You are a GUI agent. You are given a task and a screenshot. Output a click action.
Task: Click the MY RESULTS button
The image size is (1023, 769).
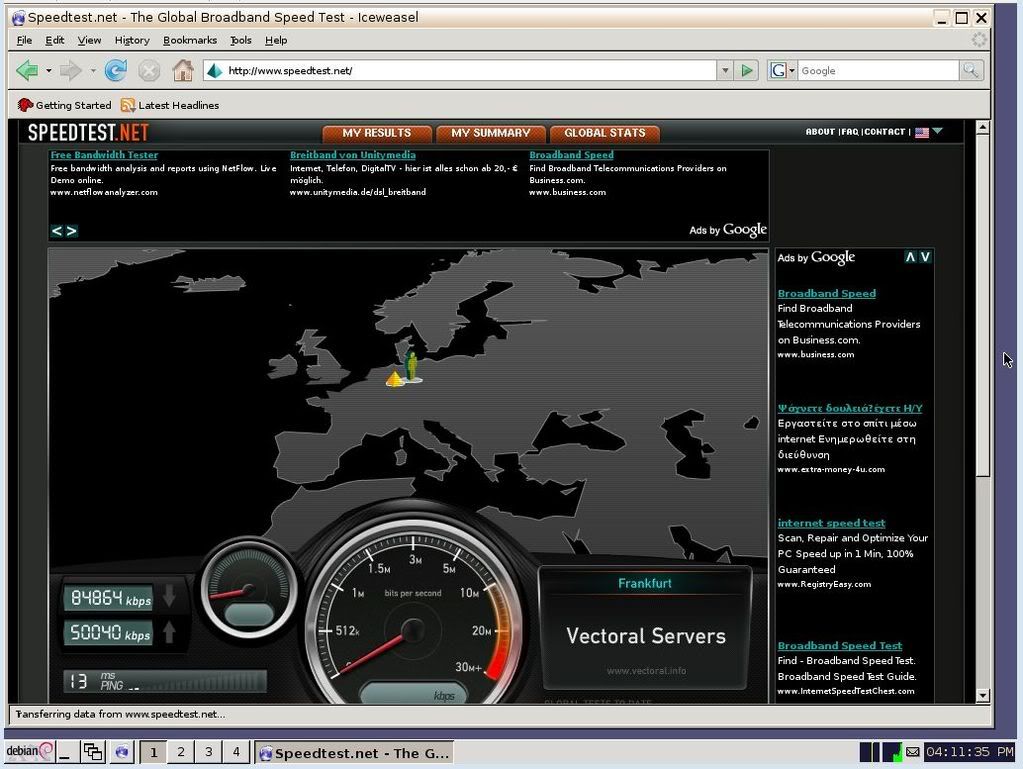click(377, 133)
